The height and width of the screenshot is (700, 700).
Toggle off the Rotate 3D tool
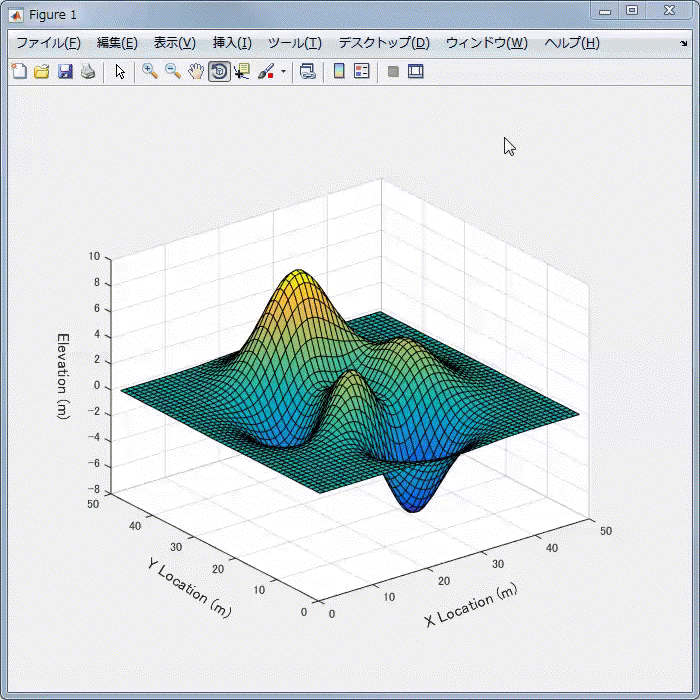(219, 72)
